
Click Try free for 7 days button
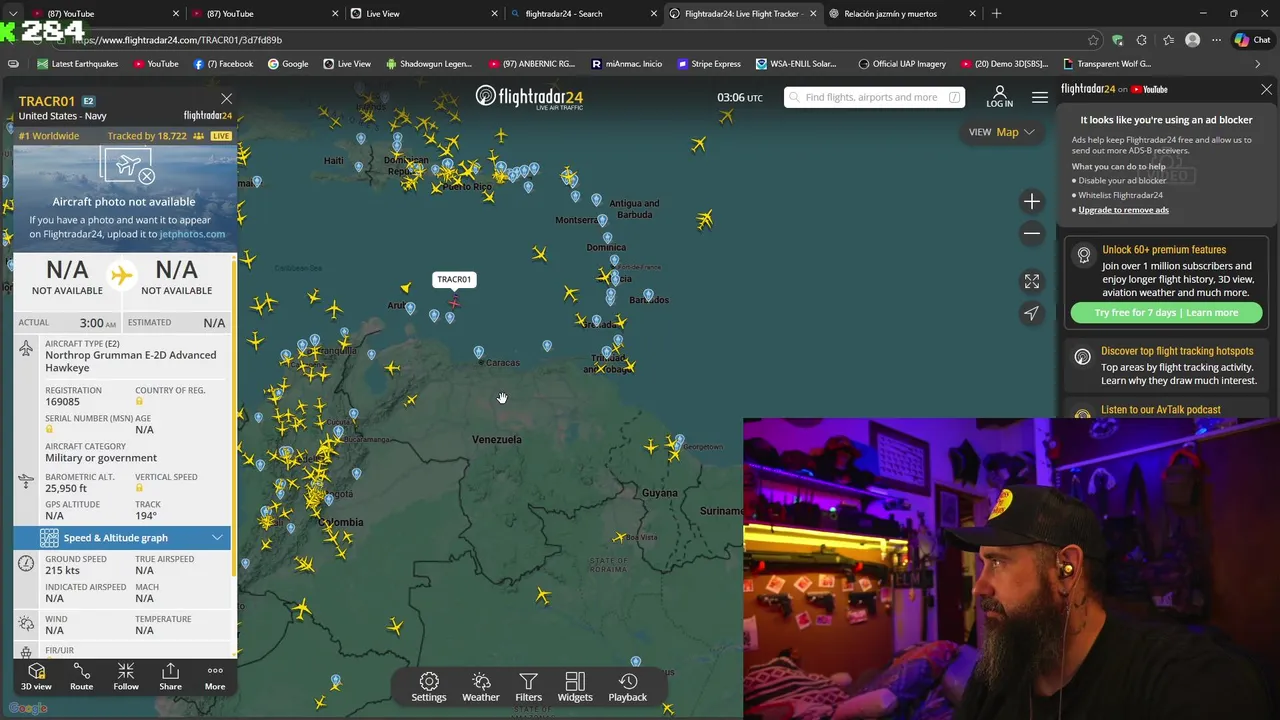pos(1166,313)
